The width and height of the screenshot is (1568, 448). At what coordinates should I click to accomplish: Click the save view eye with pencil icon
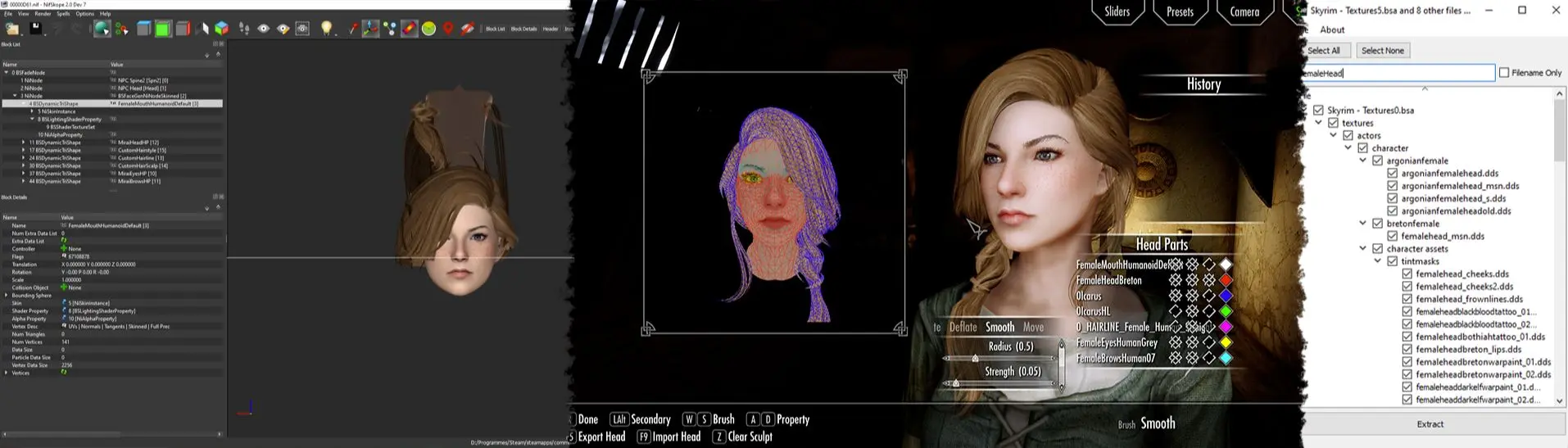click(283, 29)
